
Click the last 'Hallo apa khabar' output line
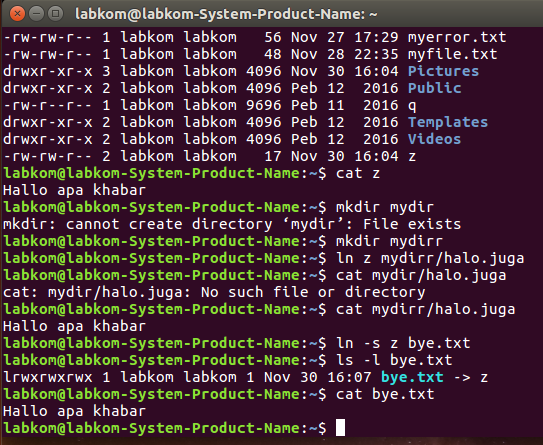click(74, 411)
